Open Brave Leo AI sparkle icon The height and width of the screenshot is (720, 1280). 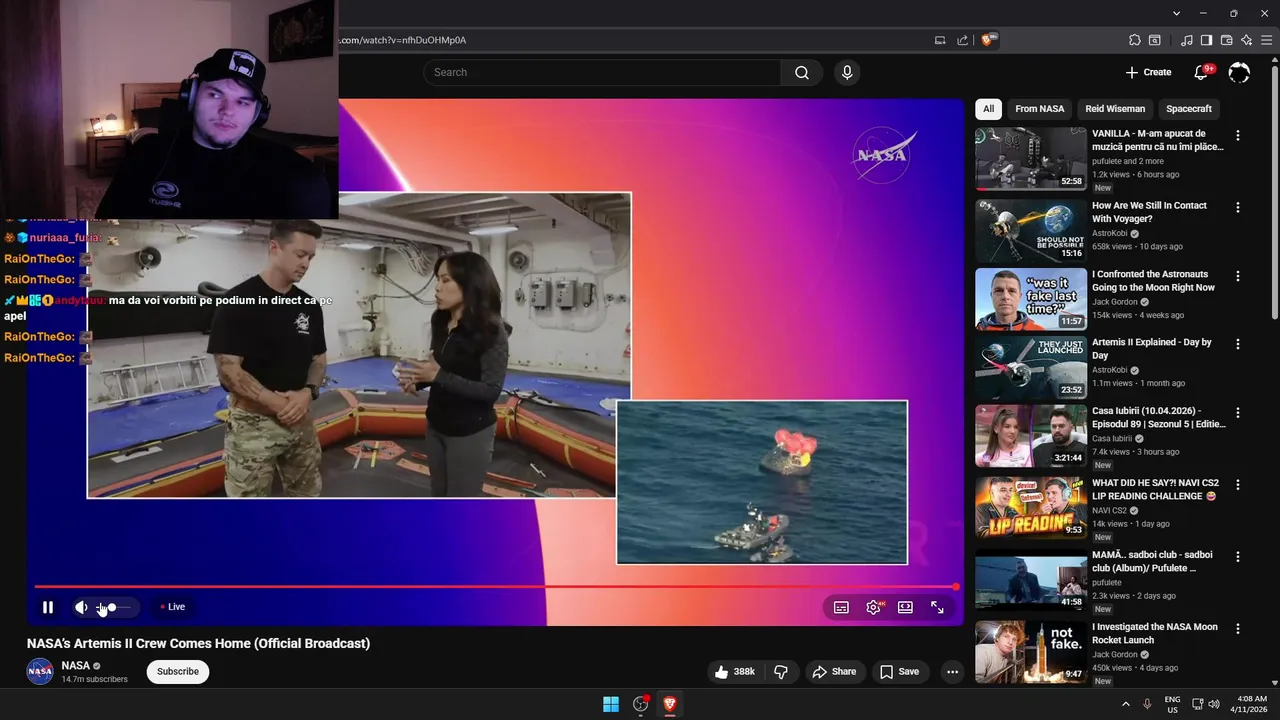point(1246,40)
